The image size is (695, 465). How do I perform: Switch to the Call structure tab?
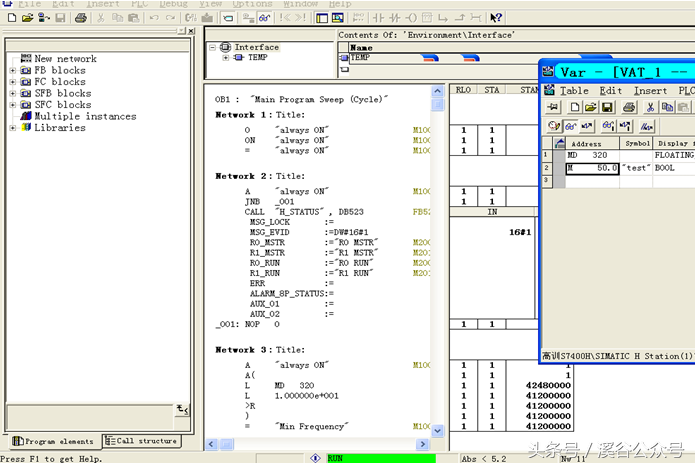click(141, 441)
